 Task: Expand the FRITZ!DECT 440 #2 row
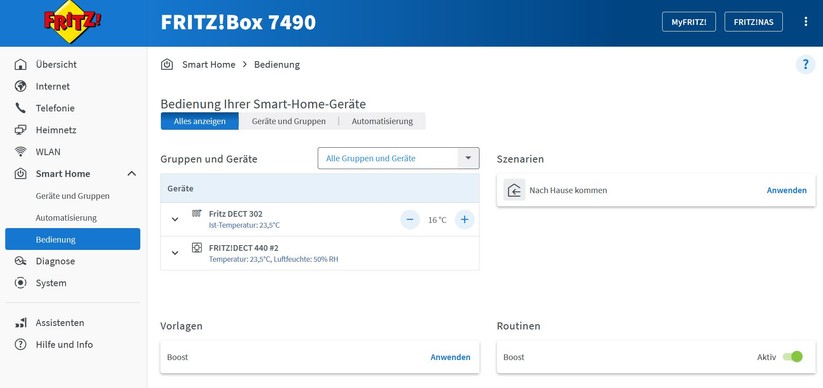tap(175, 253)
